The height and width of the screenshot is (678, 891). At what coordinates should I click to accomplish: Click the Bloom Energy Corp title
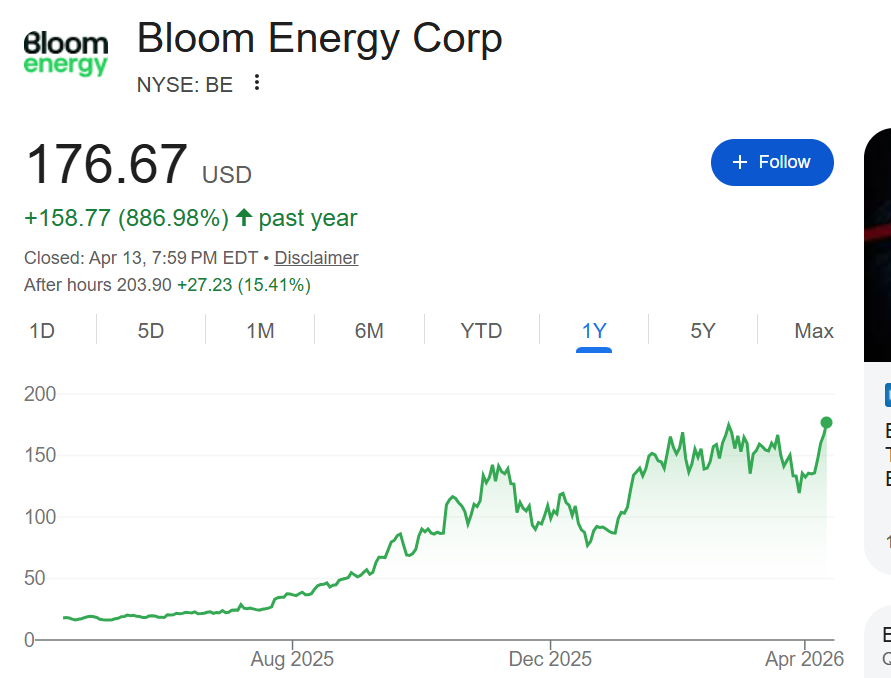coord(319,39)
